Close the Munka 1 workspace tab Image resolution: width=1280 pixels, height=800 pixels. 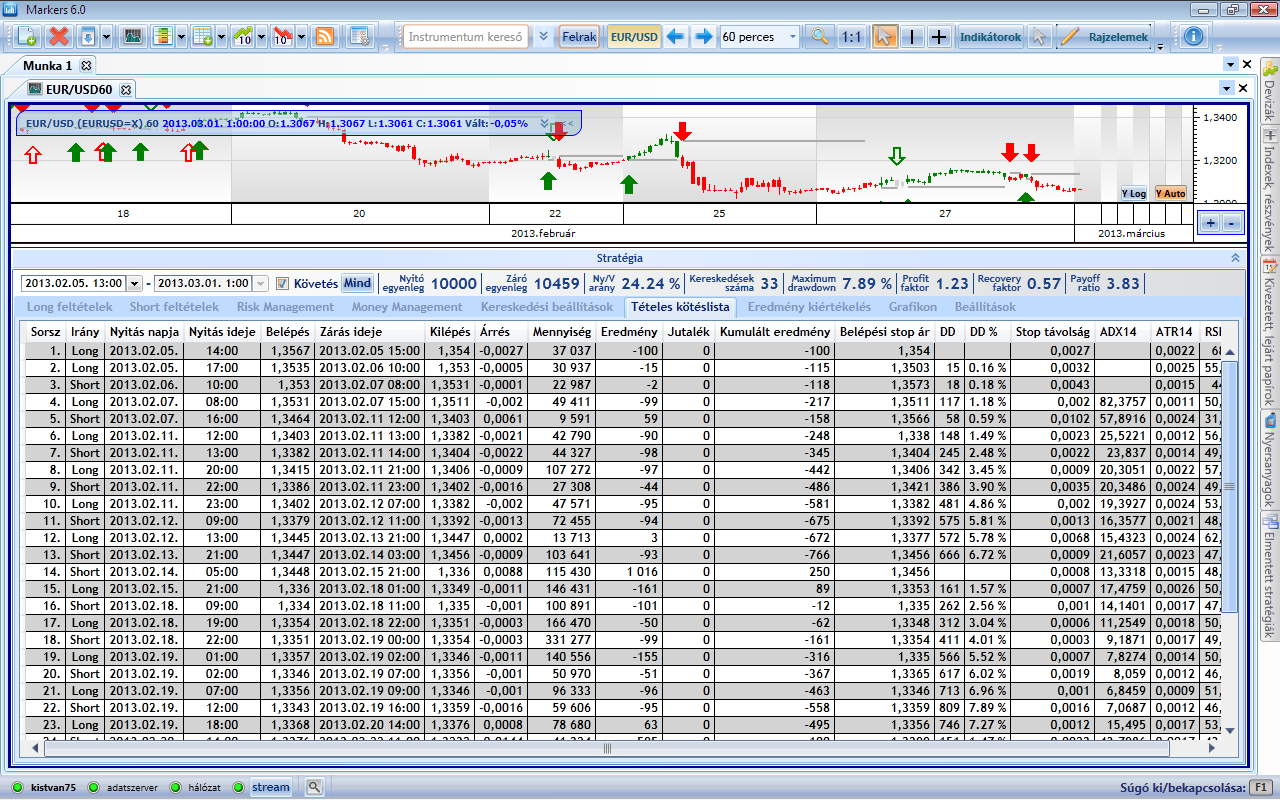[86, 65]
